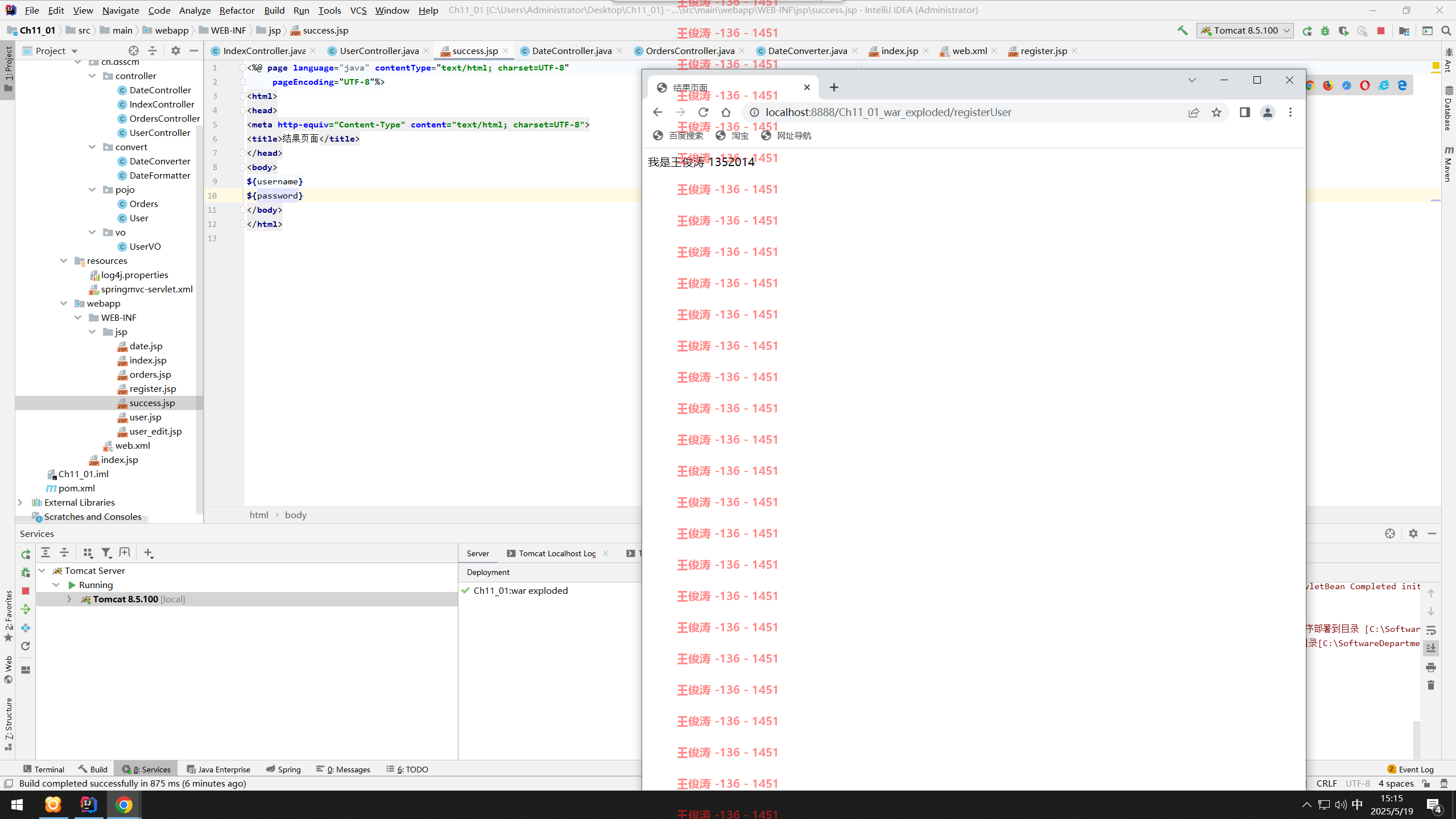
Task: Click Add Service plus icon
Action: [x=148, y=552]
